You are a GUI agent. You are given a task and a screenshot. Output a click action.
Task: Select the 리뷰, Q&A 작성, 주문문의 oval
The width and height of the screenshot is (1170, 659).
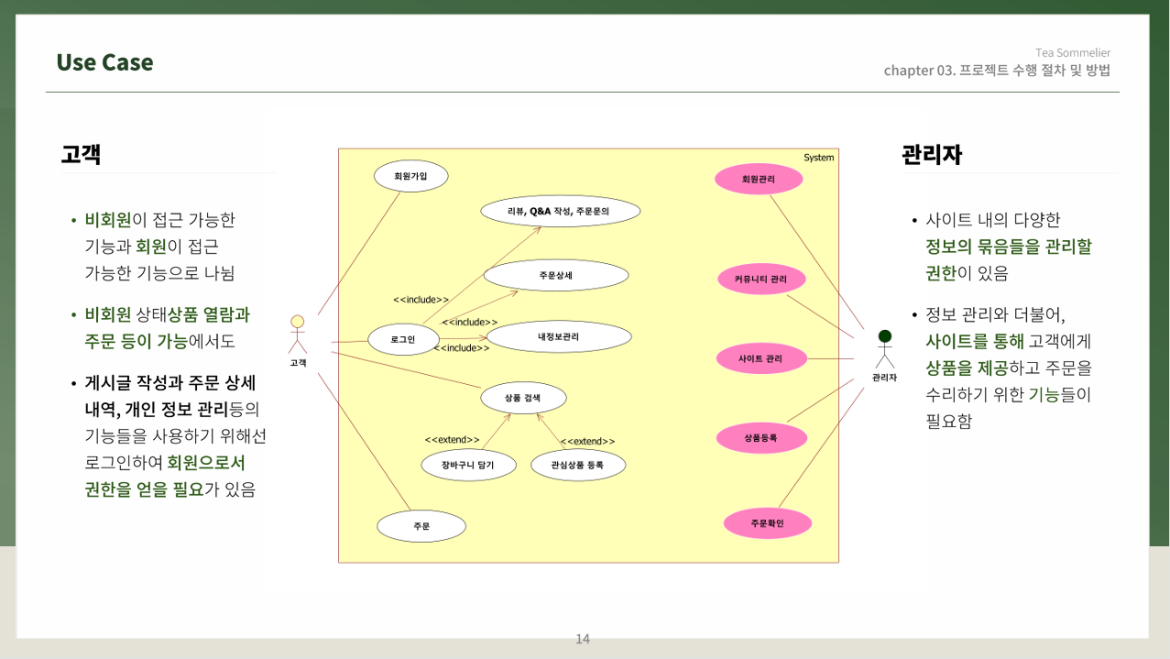click(560, 211)
